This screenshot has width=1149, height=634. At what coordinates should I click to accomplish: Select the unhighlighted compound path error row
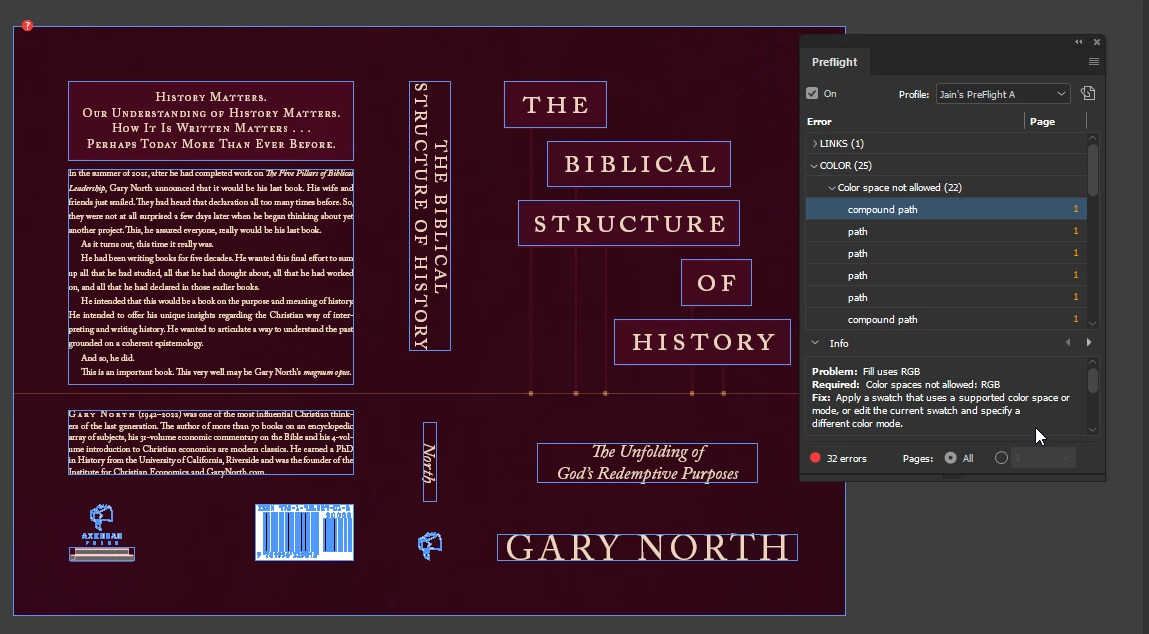[x=946, y=319]
